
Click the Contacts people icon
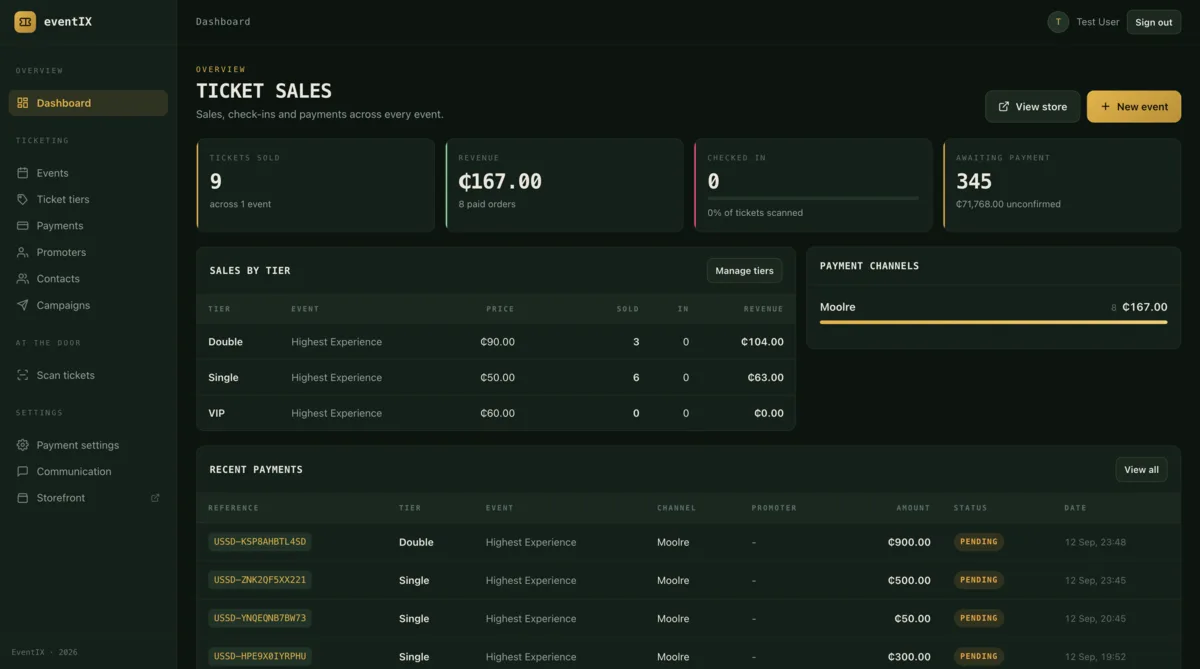(x=23, y=279)
